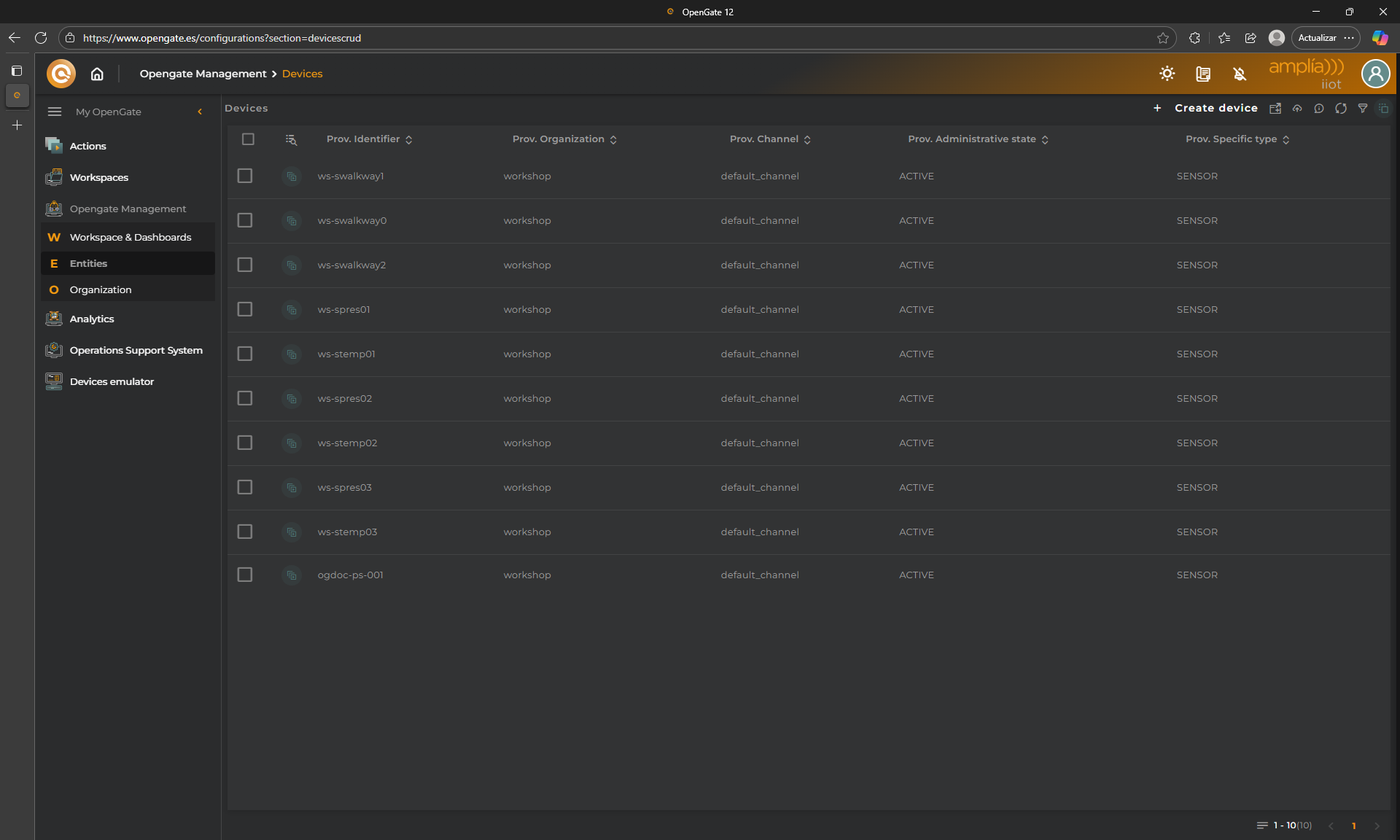1400x840 pixels.
Task: Open the user profile avatar
Action: [x=1375, y=74]
